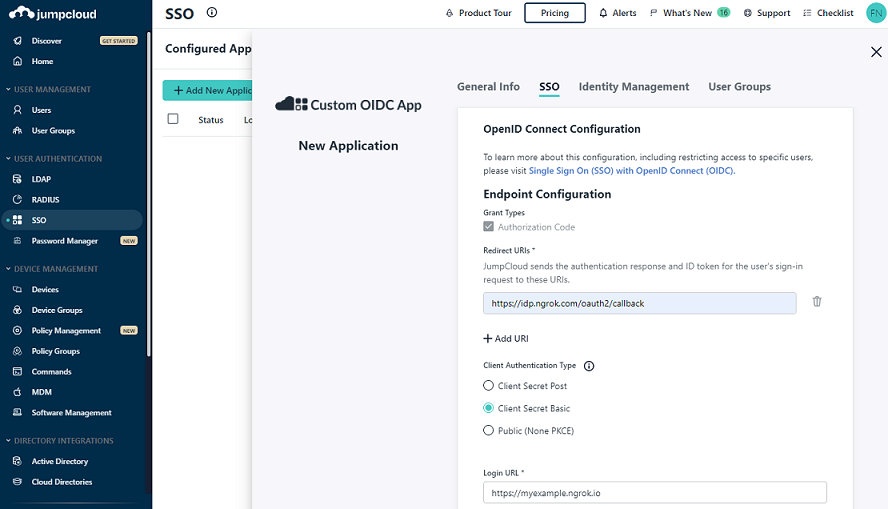This screenshot has width=888, height=509.
Task: Click the Policy Groups icon
Action: coord(18,351)
